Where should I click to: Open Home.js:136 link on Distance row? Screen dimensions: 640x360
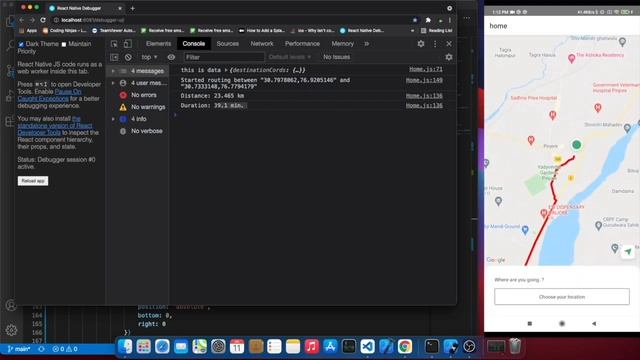pos(424,96)
